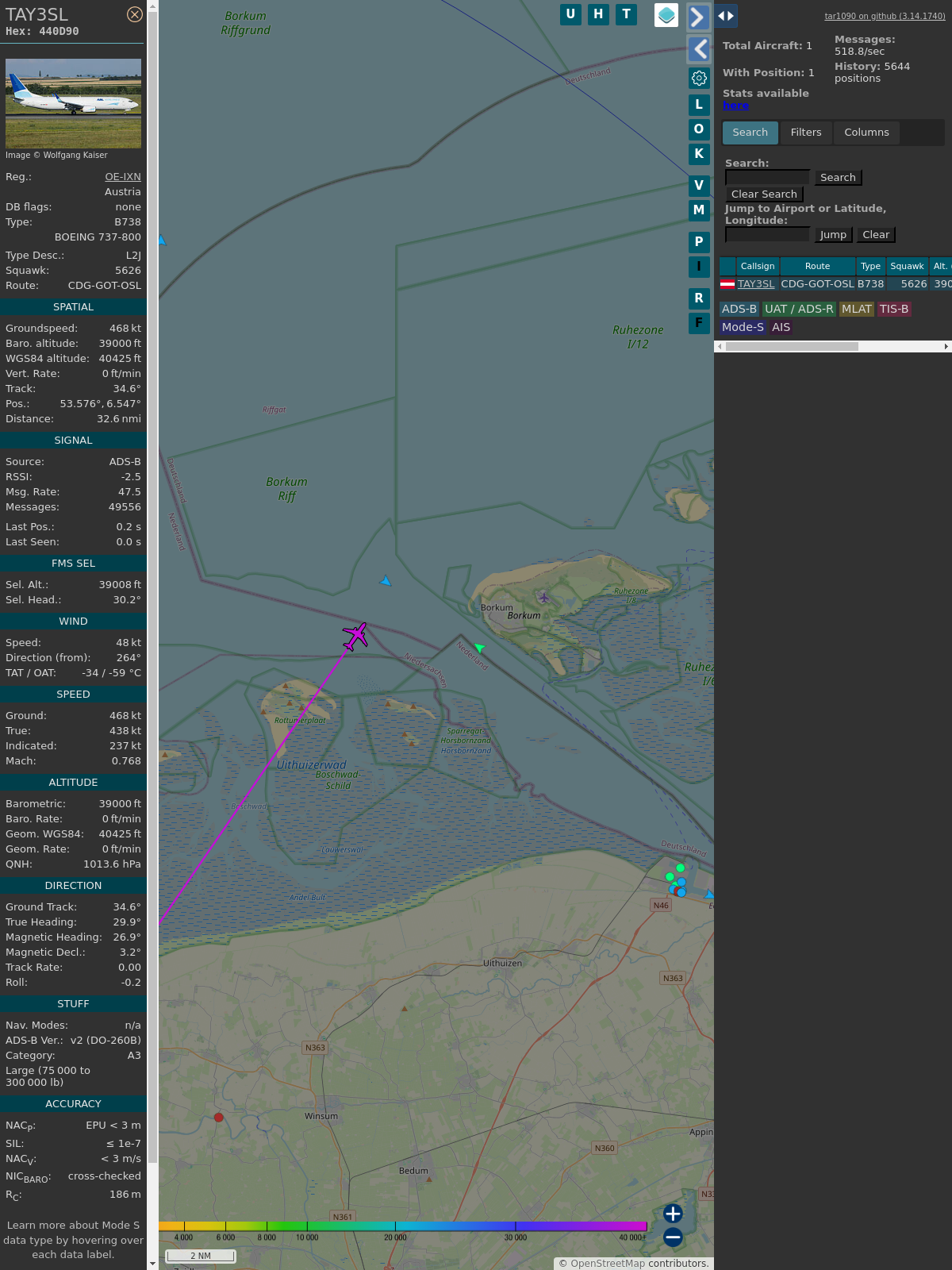Switch to the Filters tab
952x1270 pixels.
point(806,133)
